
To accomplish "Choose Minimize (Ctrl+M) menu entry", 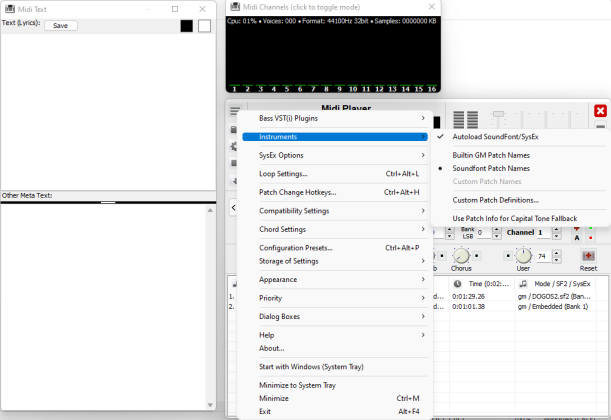I will pos(335,398).
